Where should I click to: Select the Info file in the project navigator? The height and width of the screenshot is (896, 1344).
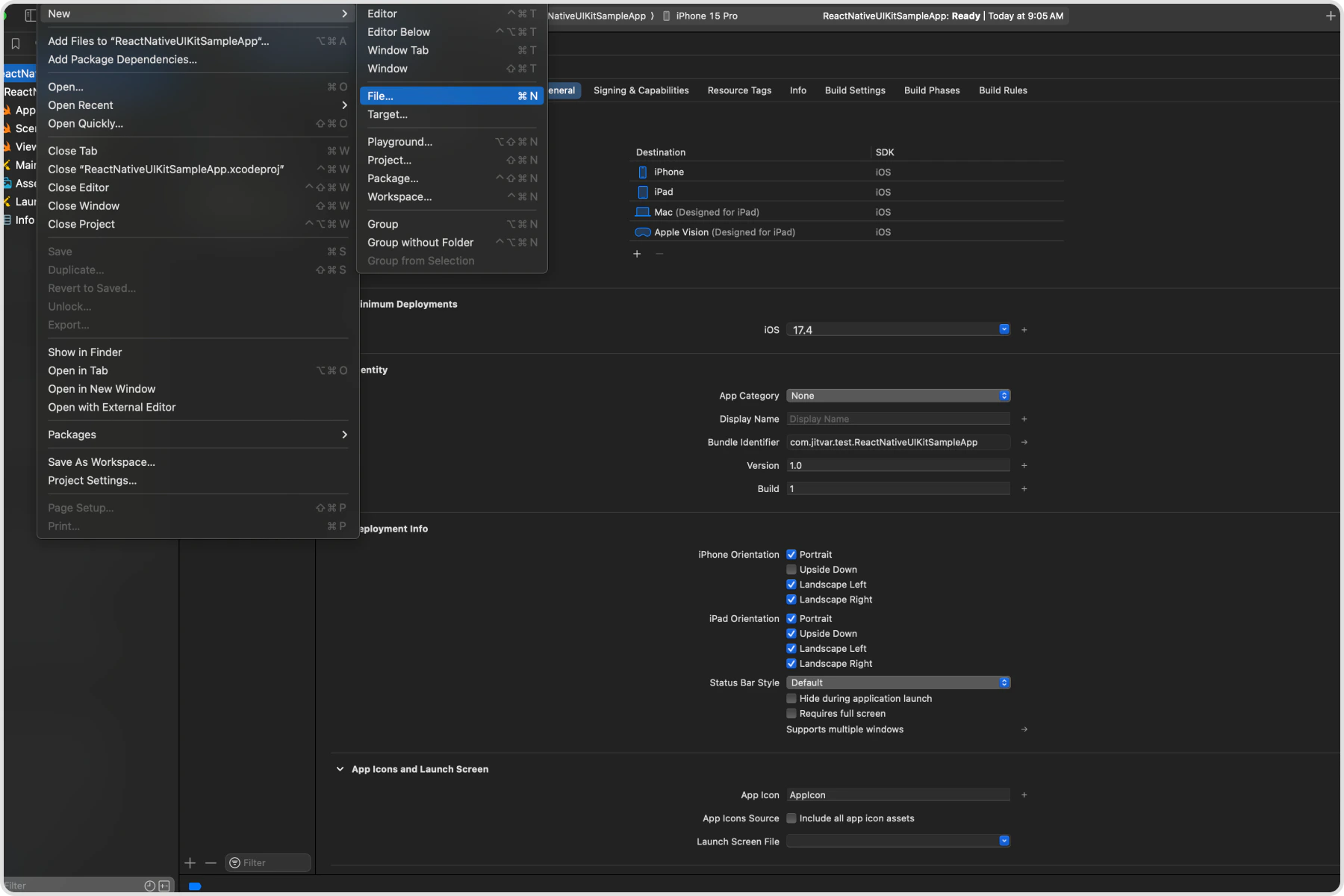(24, 220)
